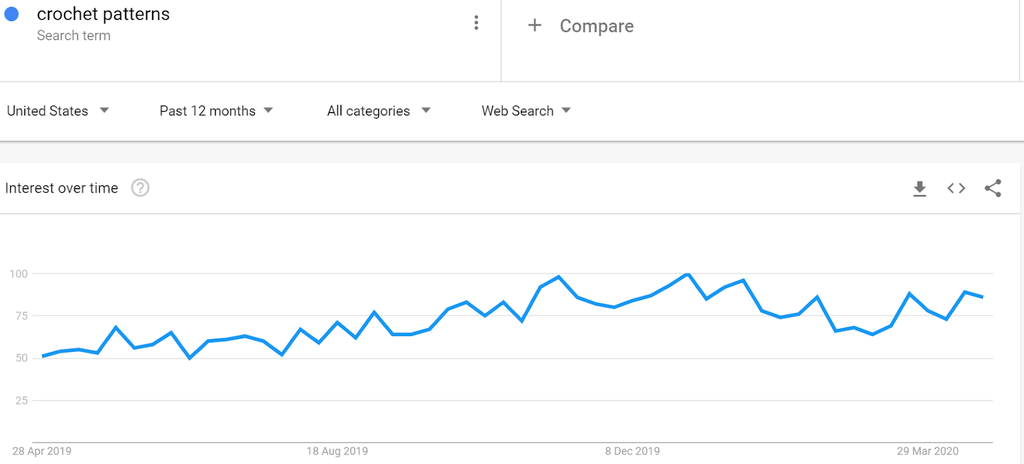Click the Search term label under crochet patterns
The width and height of the screenshot is (1024, 464).
tap(73, 36)
